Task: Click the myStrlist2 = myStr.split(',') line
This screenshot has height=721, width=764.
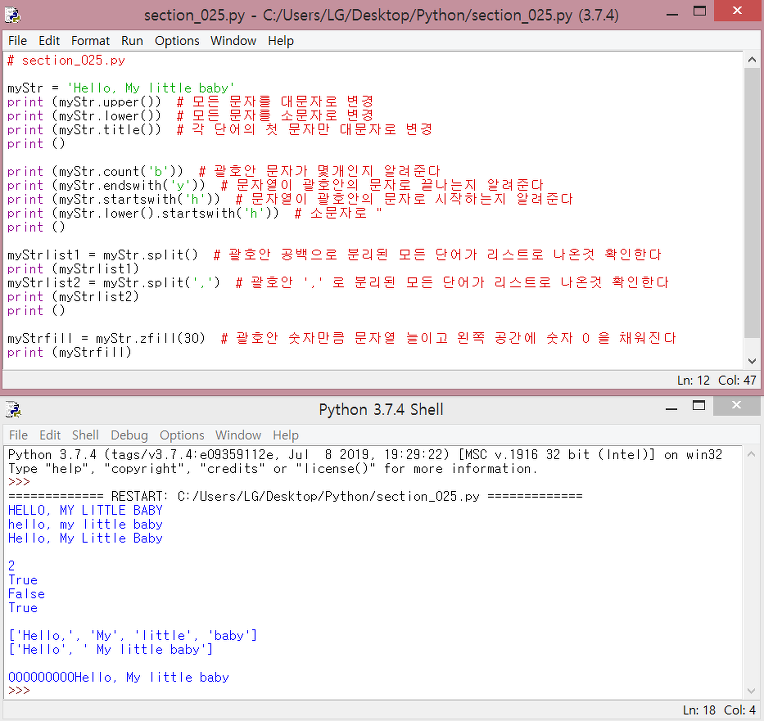Action: [338, 283]
